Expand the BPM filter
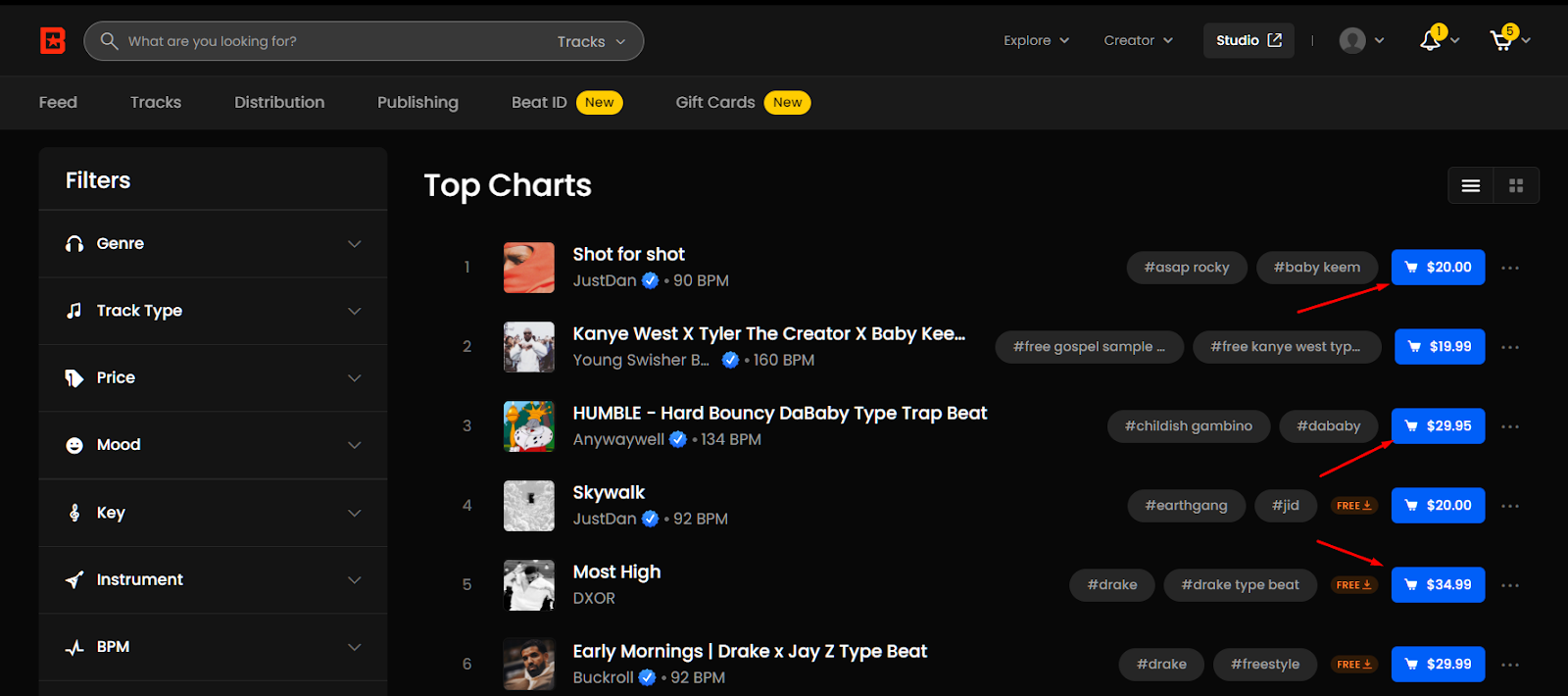1568x696 pixels. [x=213, y=647]
